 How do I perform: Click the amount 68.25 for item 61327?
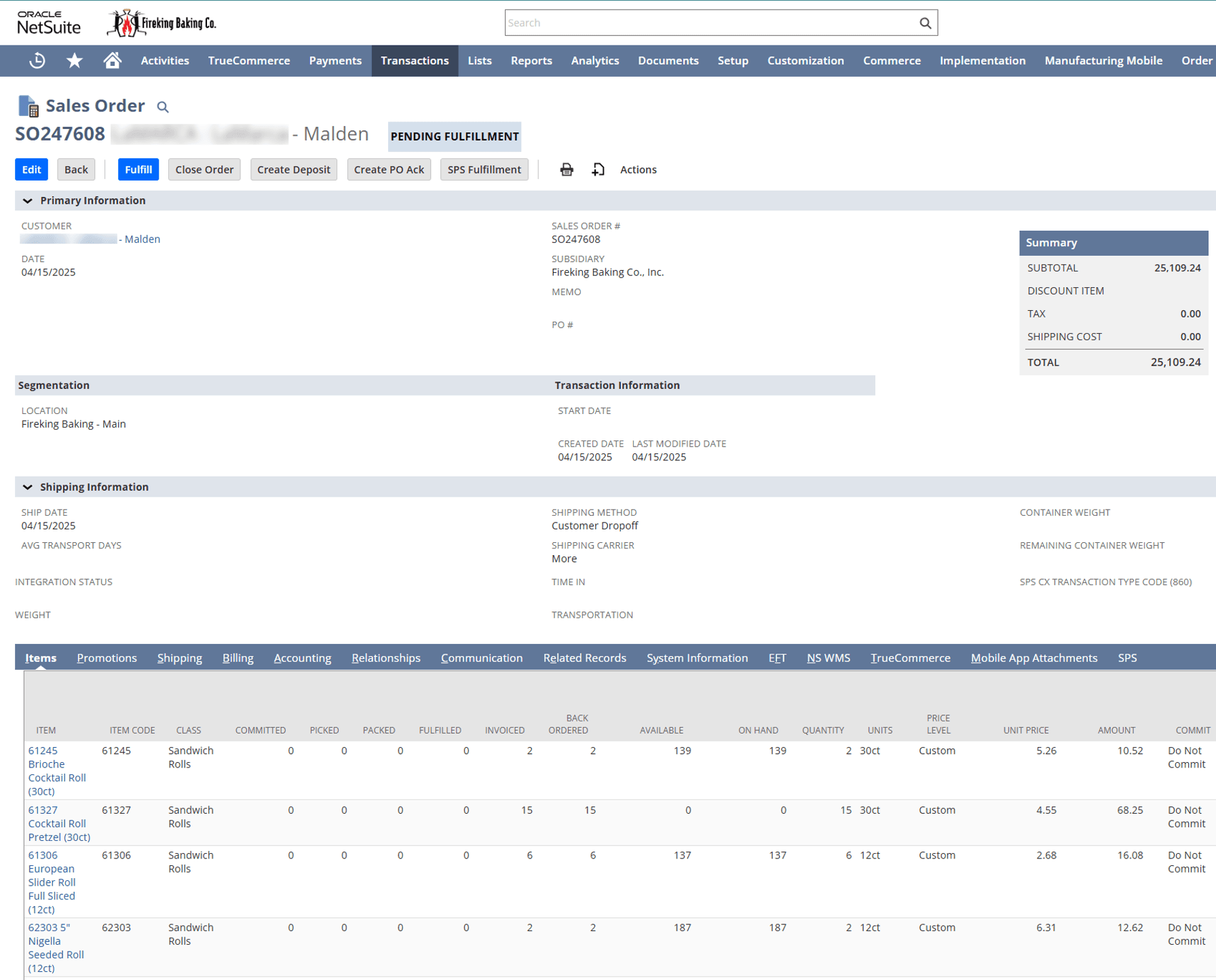[x=1130, y=810]
